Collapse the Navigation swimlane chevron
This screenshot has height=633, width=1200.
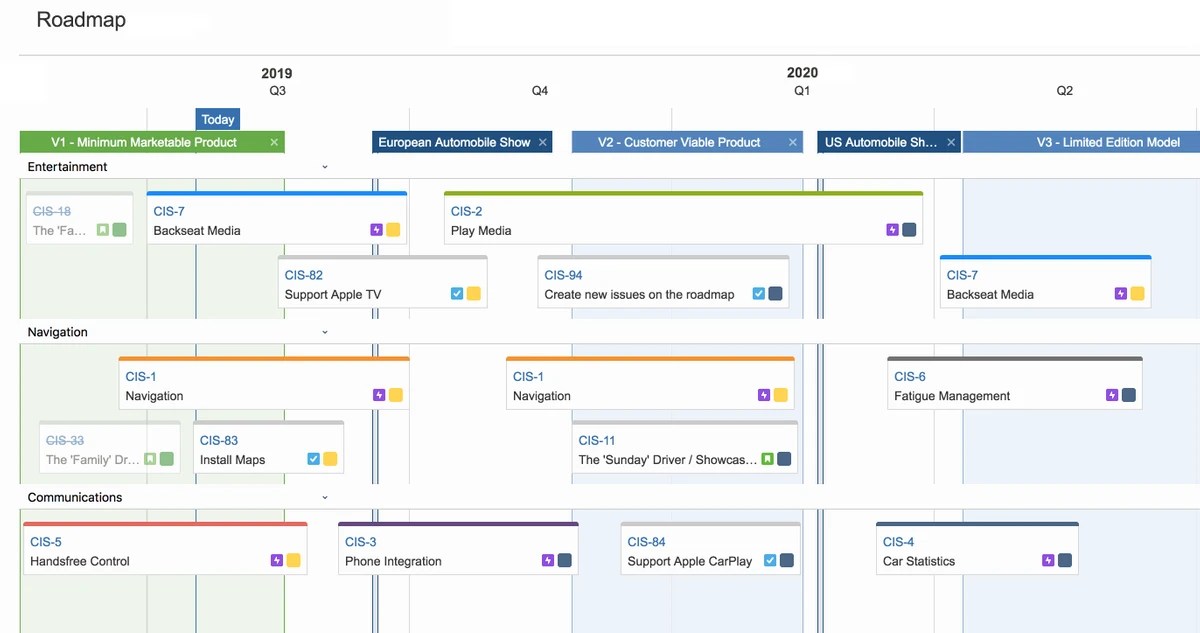click(x=325, y=332)
